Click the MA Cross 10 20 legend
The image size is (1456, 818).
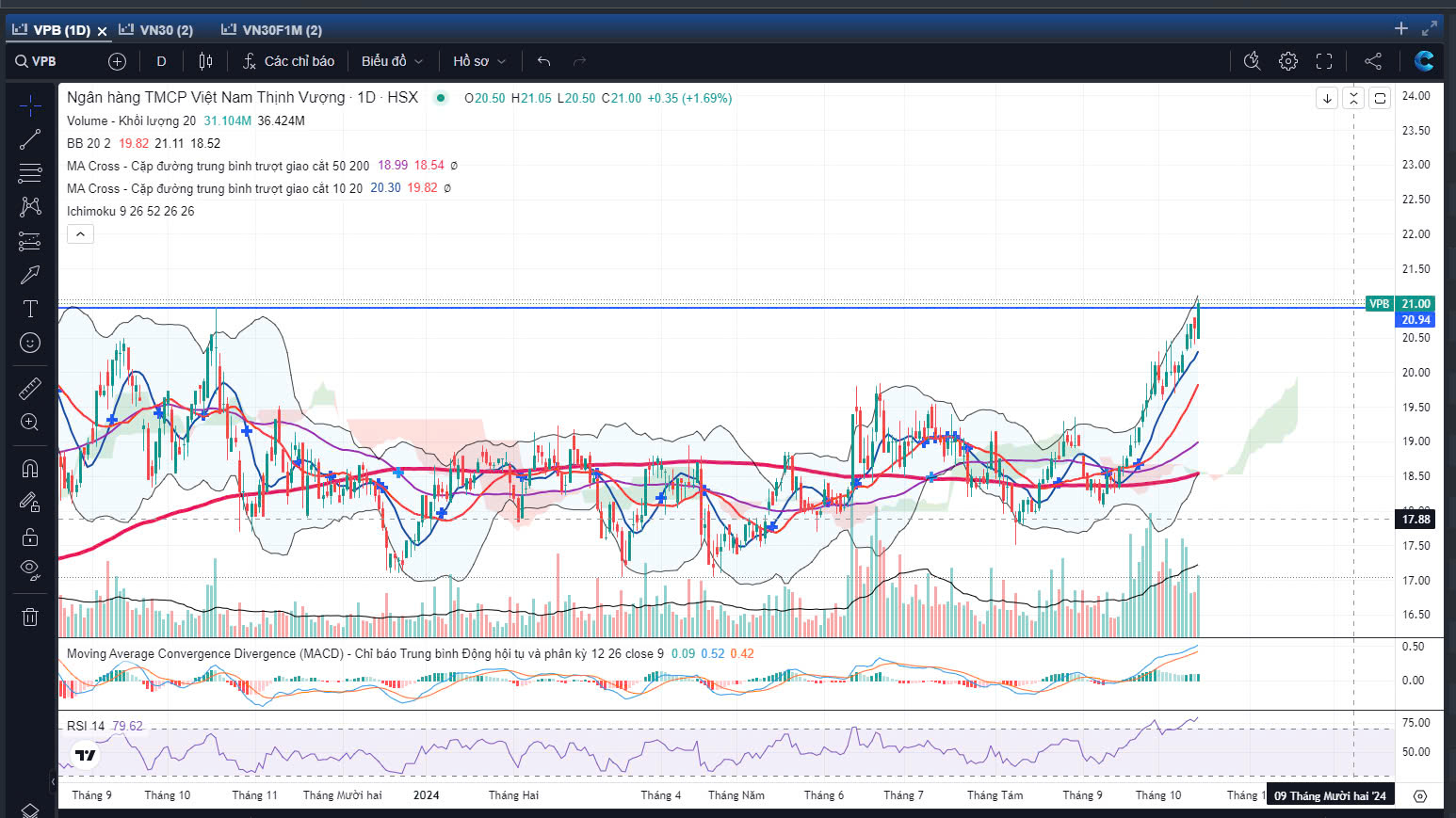pyautogui.click(x=215, y=188)
